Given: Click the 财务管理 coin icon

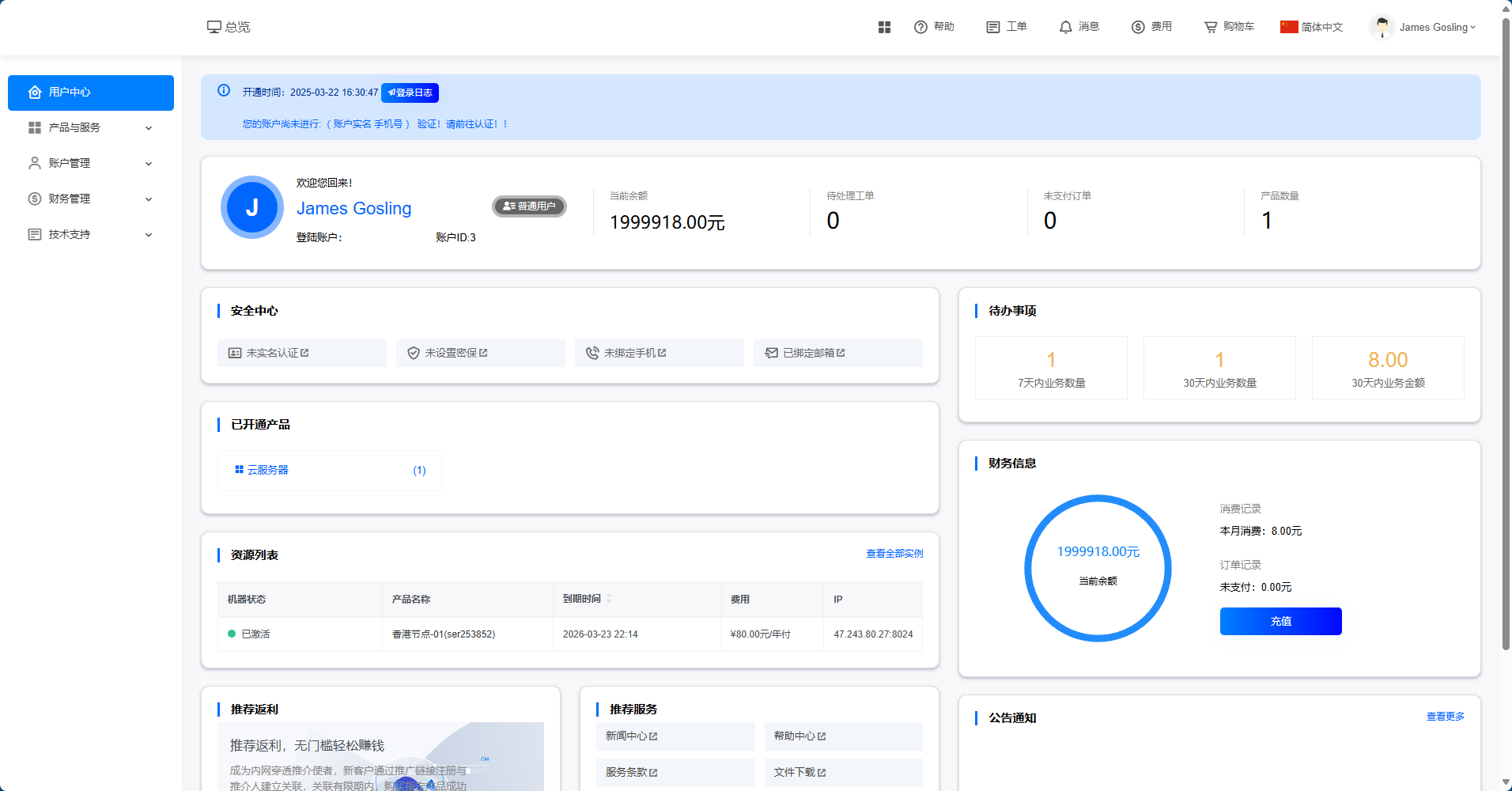Looking at the screenshot, I should [x=35, y=199].
